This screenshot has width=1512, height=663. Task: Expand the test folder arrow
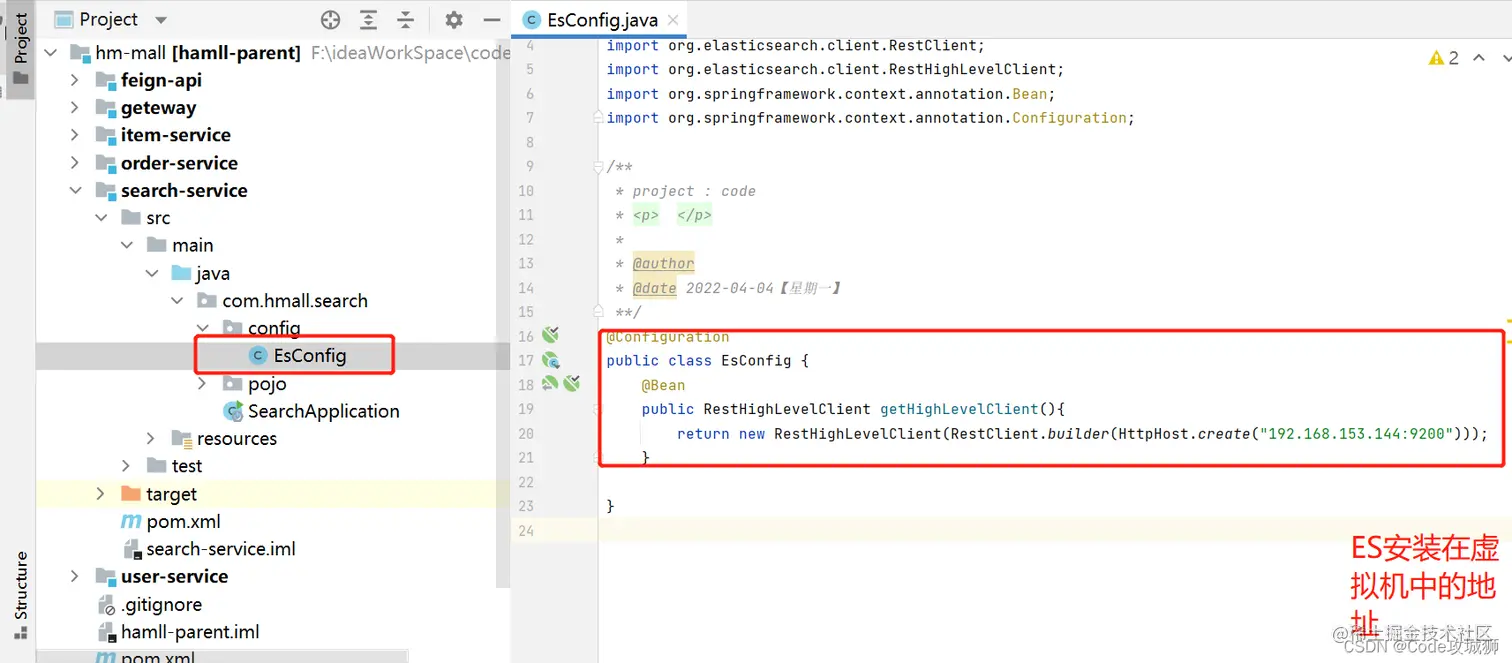[126, 466]
